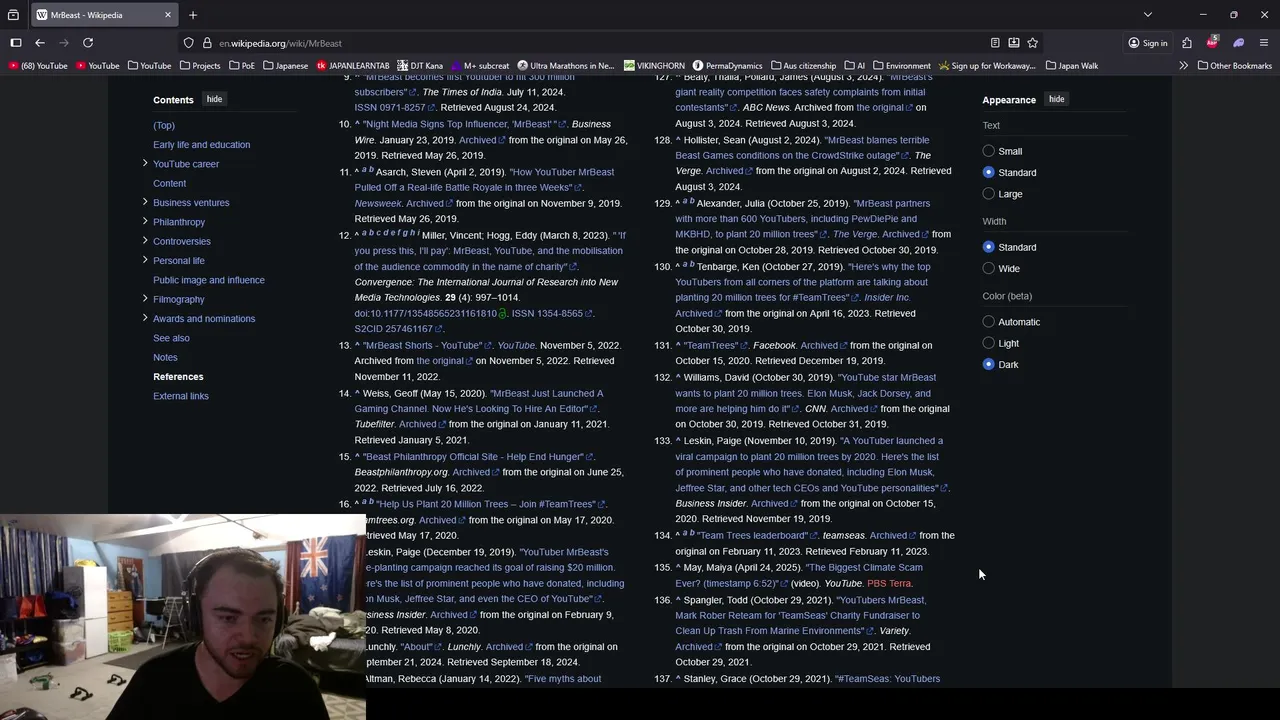Image resolution: width=1280 pixels, height=720 pixels.
Task: Click the tracking protection shield icon
Action: point(188,43)
